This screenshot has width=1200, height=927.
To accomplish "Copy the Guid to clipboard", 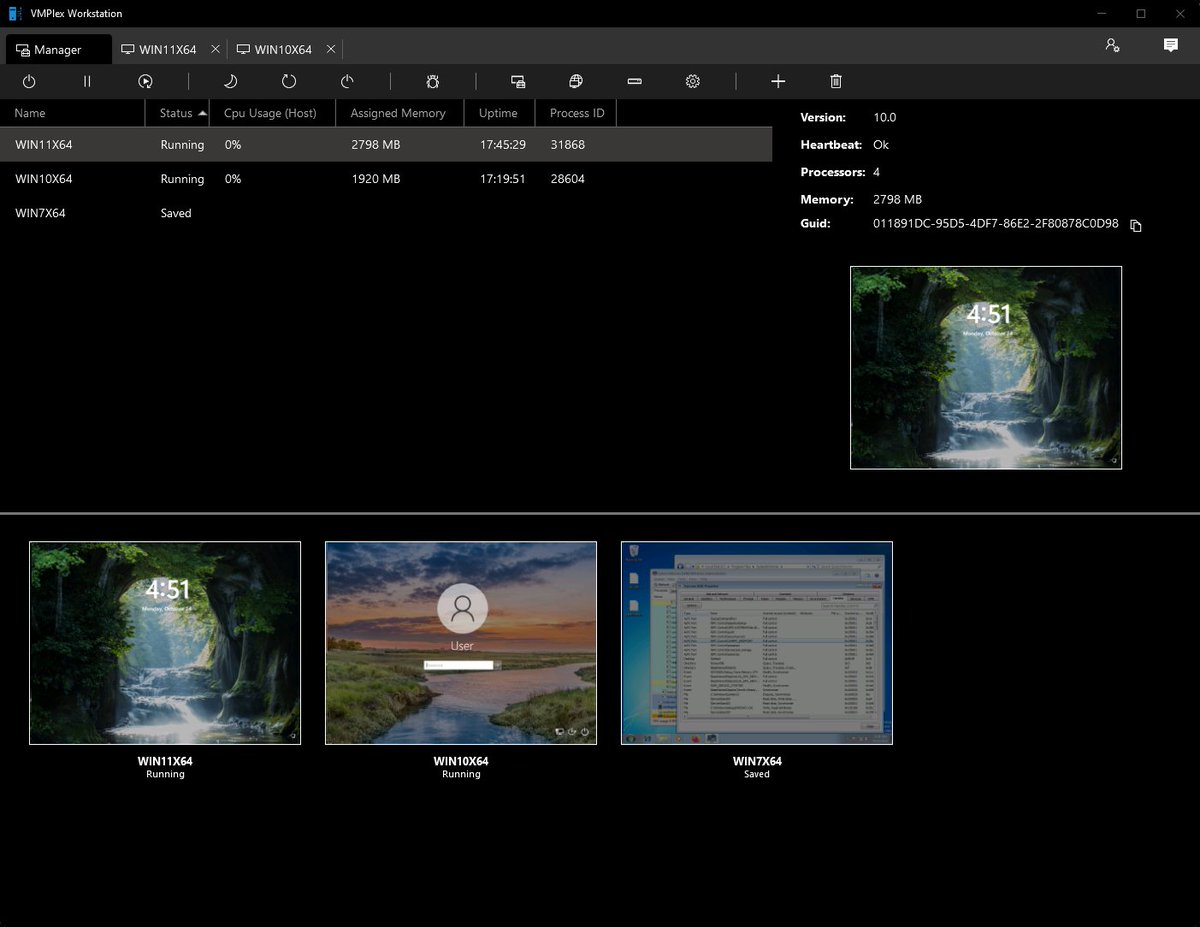I will [1136, 226].
